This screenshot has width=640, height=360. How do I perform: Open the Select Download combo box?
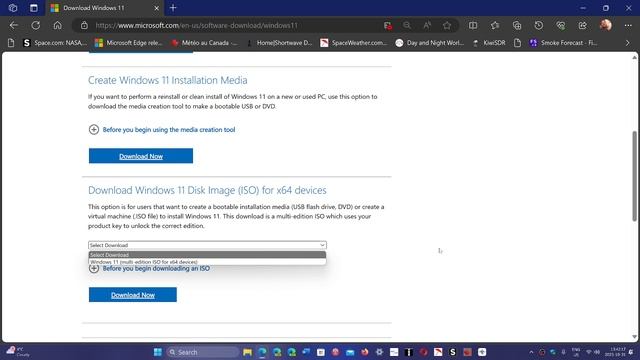coord(207,245)
